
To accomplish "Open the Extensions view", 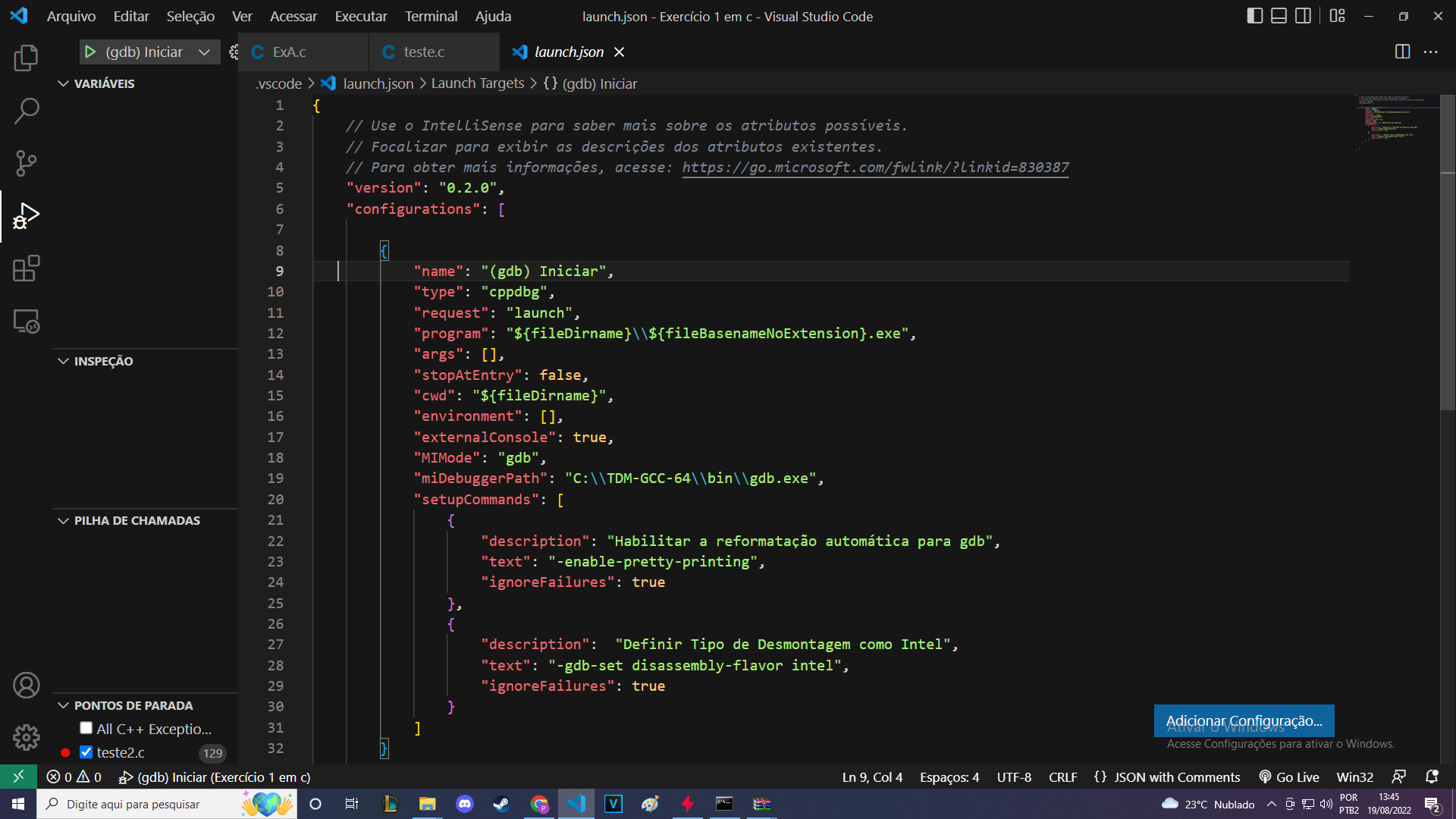I will click(26, 268).
